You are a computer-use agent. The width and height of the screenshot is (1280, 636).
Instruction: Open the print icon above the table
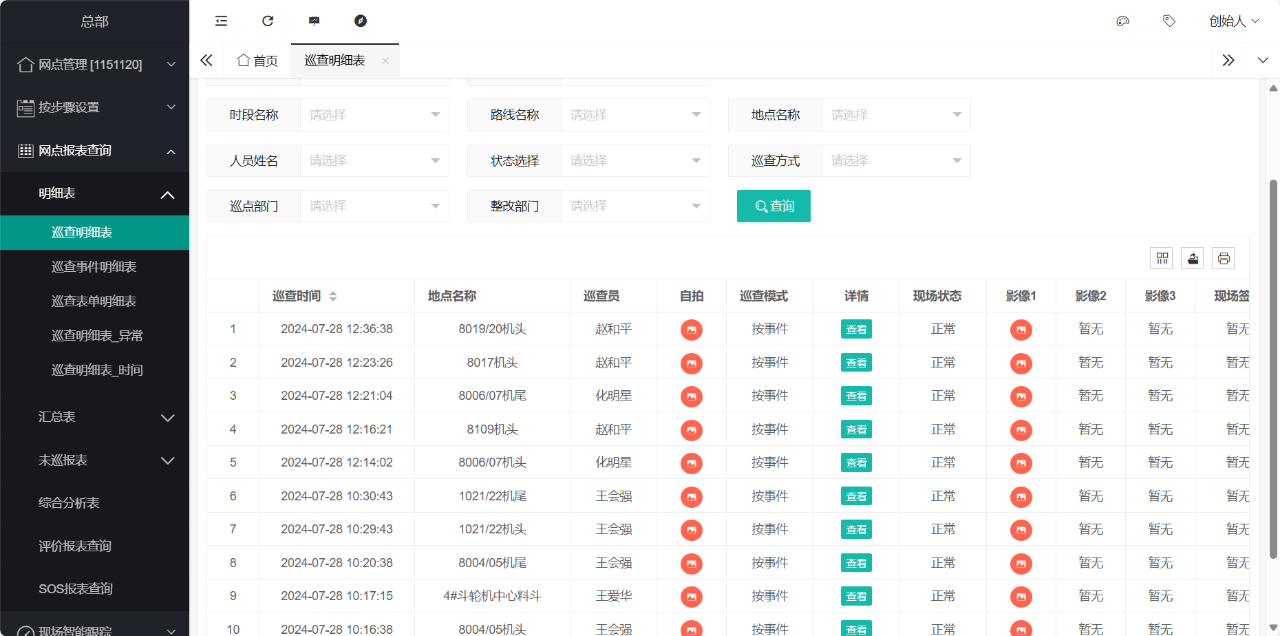1223,257
